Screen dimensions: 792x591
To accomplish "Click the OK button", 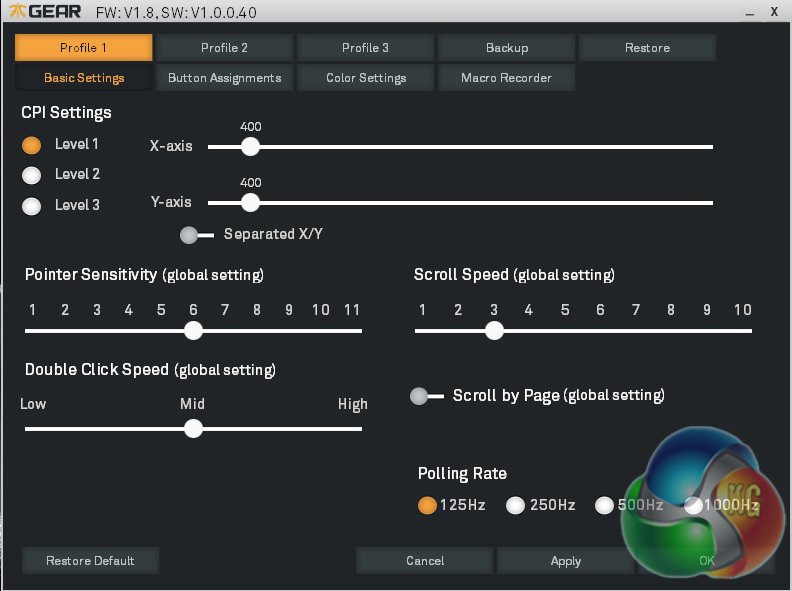I will pyautogui.click(x=707, y=561).
